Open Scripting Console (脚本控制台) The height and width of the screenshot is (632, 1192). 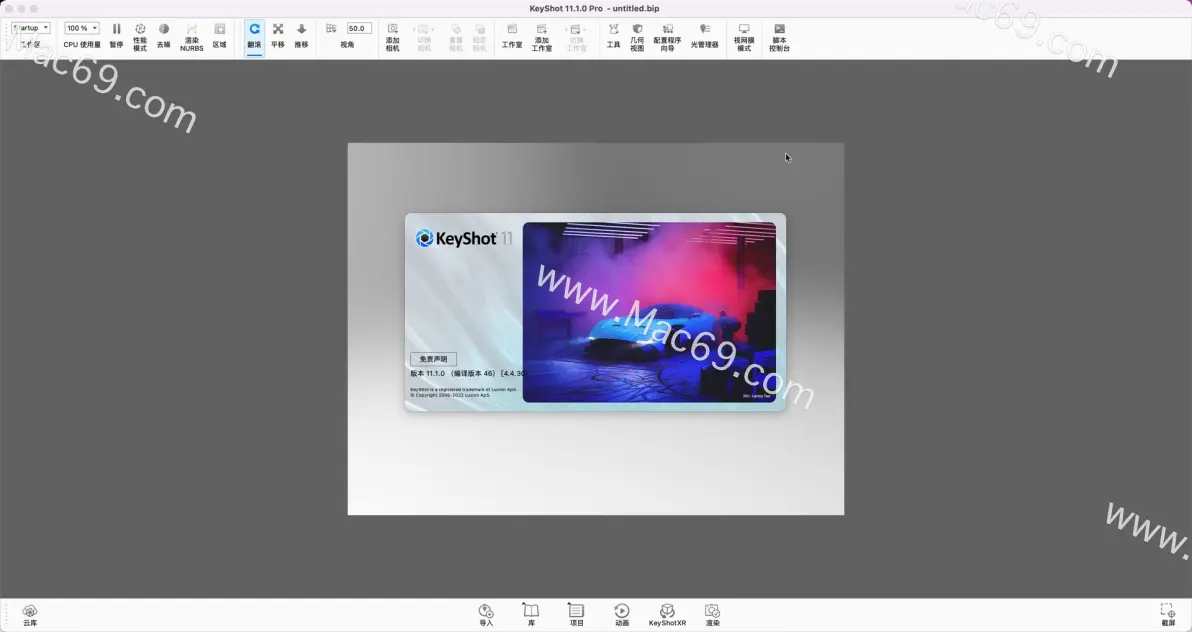[779, 37]
